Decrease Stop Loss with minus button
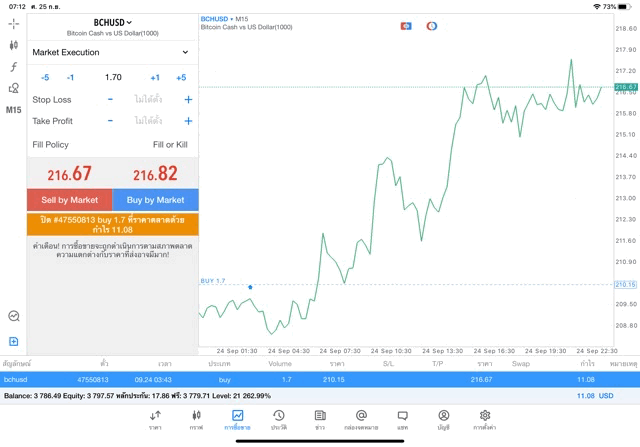Image resolution: width=640 pixels, height=447 pixels. (x=110, y=99)
